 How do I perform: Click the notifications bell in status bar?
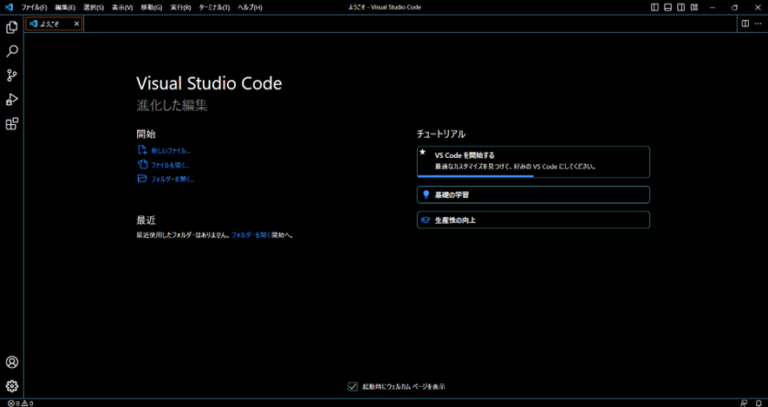pos(758,402)
